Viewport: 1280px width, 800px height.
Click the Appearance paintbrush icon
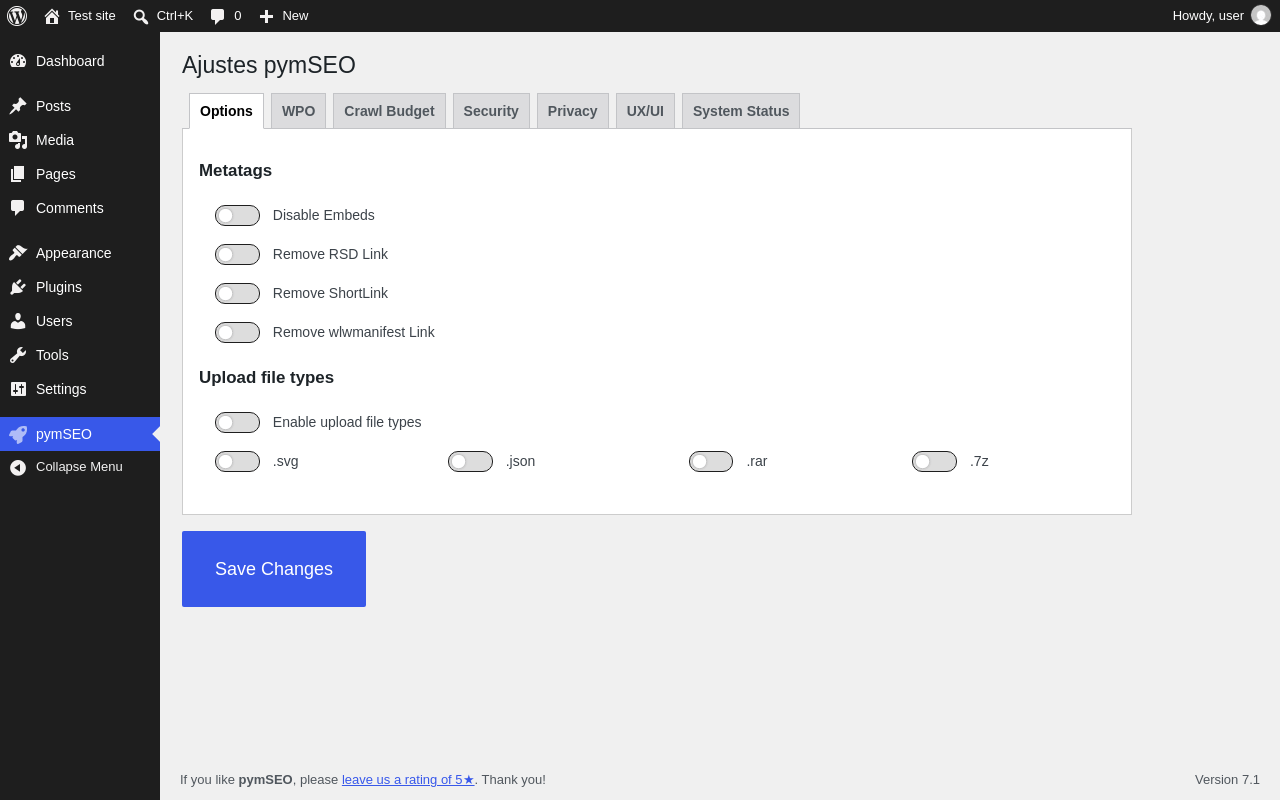pyautogui.click(x=18, y=253)
